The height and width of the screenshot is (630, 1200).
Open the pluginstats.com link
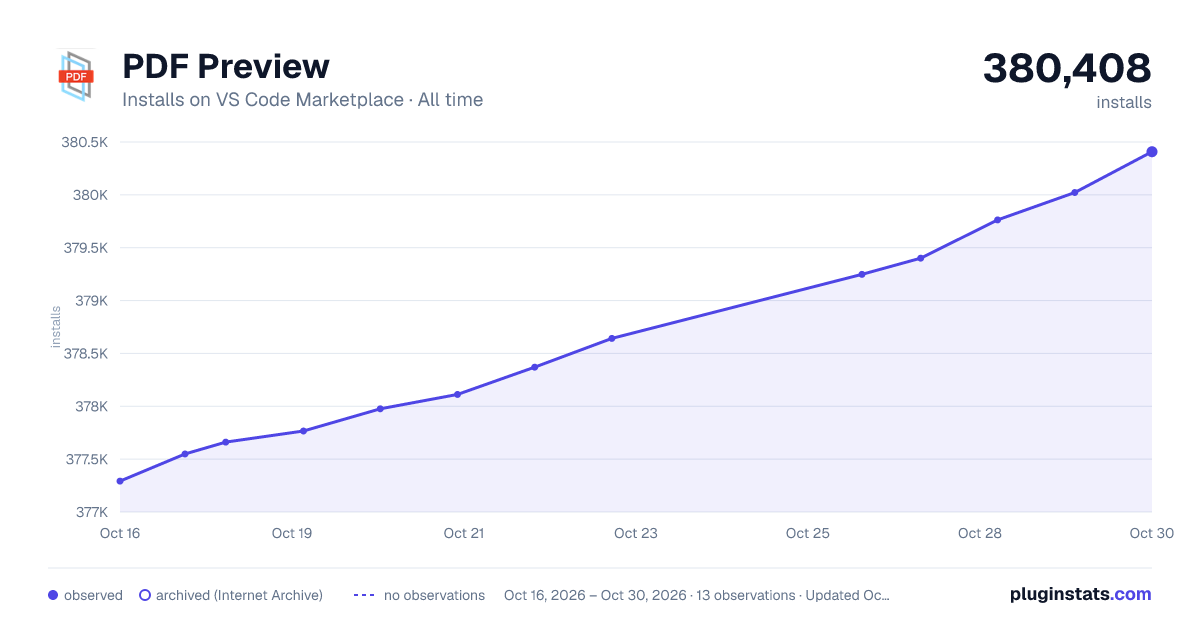pyautogui.click(x=1080, y=594)
